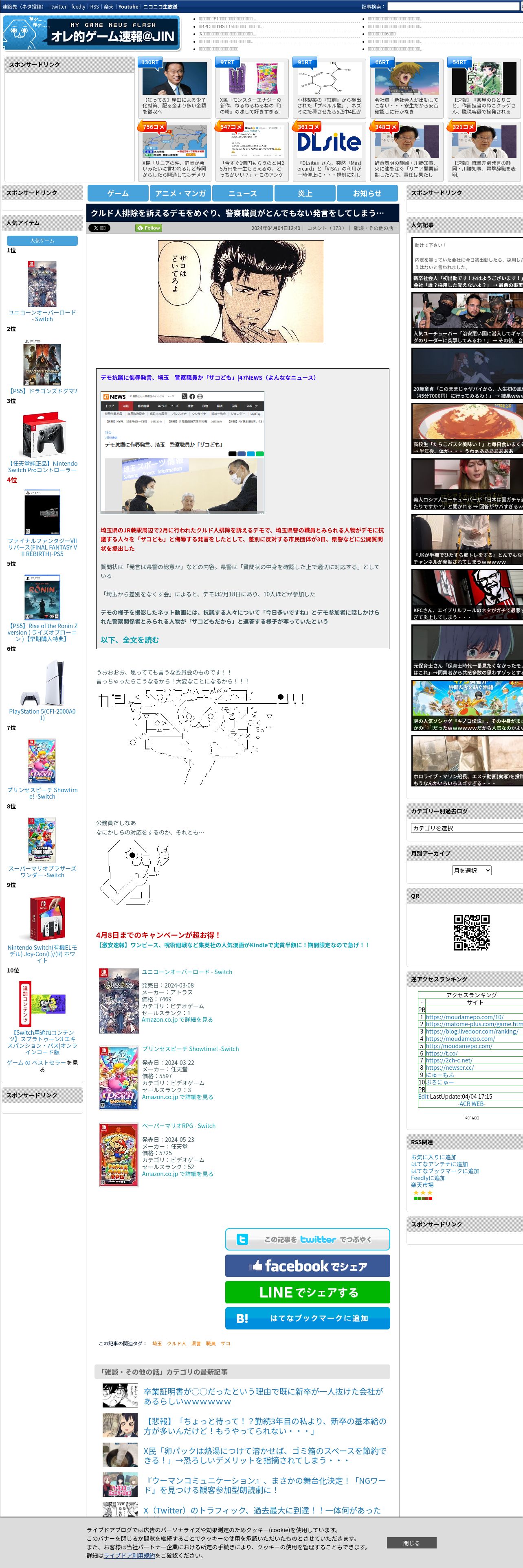Click the green Follow button

[x=149, y=228]
